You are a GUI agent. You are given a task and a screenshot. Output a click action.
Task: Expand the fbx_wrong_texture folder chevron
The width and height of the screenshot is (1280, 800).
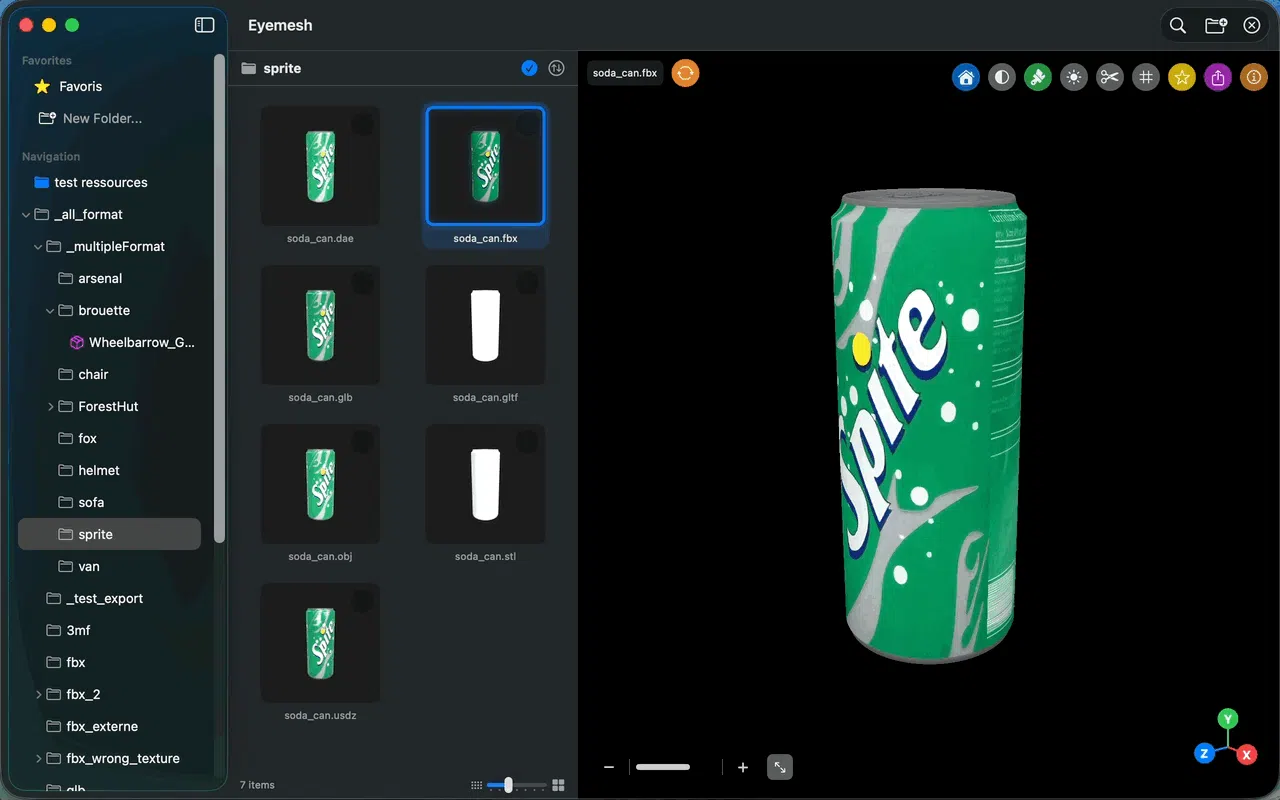[38, 758]
